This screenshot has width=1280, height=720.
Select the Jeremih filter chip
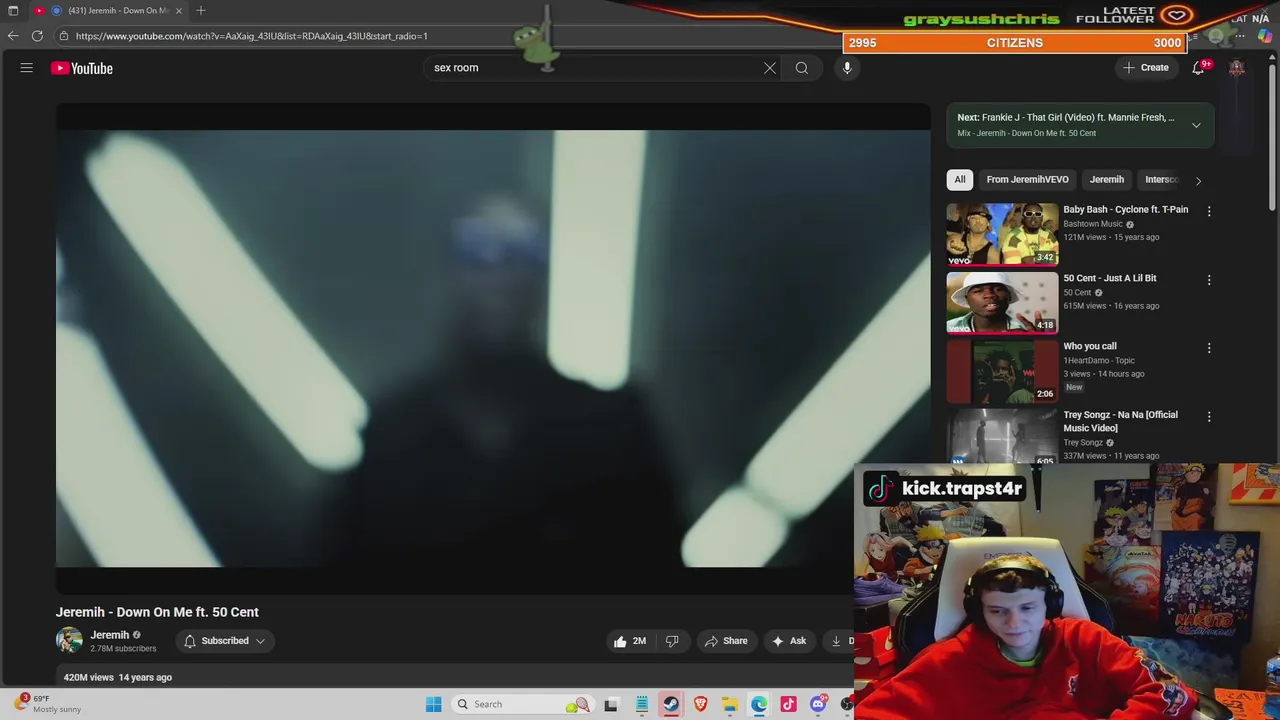coord(1106,180)
